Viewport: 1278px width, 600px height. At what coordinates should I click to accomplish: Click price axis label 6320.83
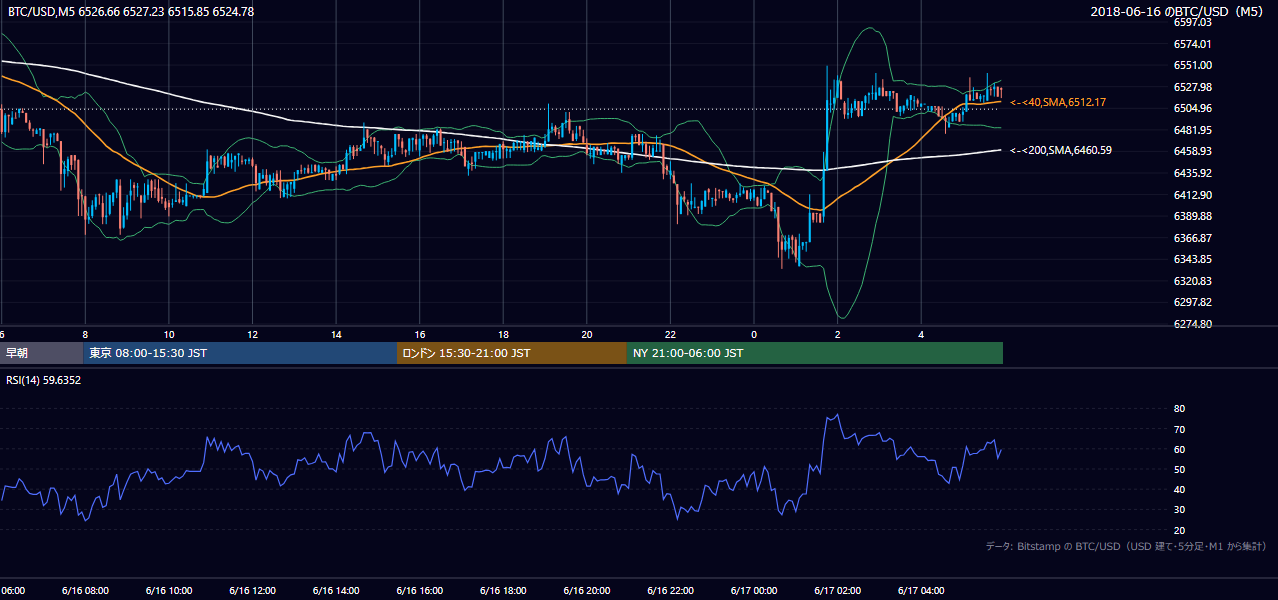coord(1192,281)
